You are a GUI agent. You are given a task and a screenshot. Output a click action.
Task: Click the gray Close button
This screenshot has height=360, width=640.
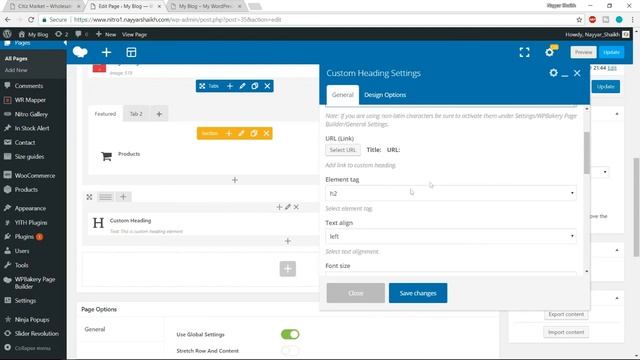point(356,293)
